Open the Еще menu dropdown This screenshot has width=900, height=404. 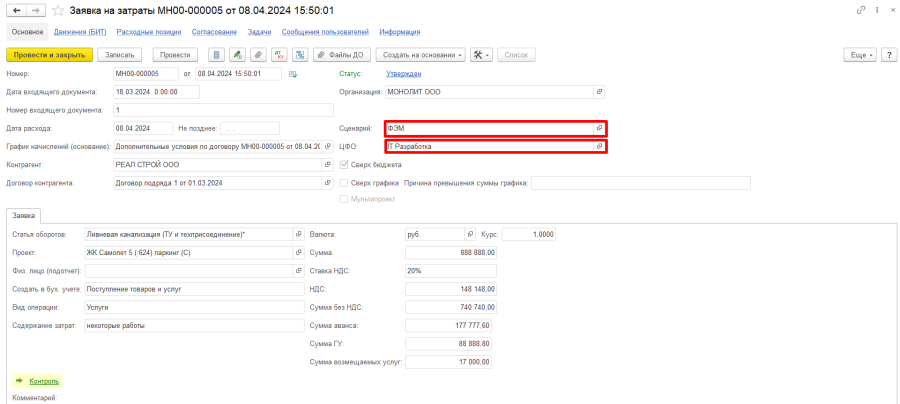click(x=859, y=54)
